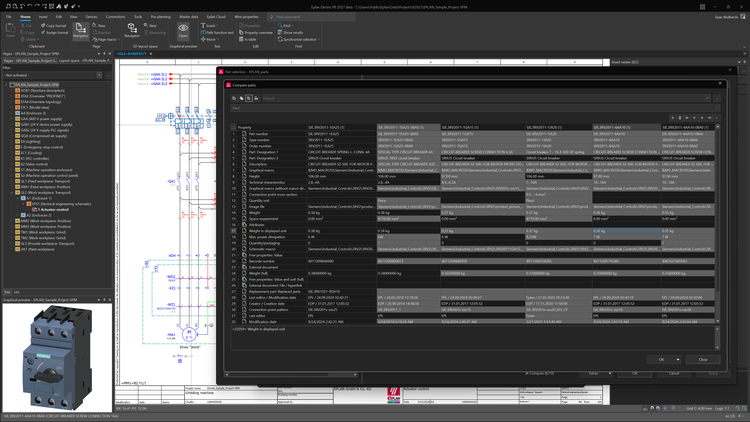Open the Not activated filter dropdown
Image resolution: width=750 pixels, height=422 pixels.
point(99,75)
